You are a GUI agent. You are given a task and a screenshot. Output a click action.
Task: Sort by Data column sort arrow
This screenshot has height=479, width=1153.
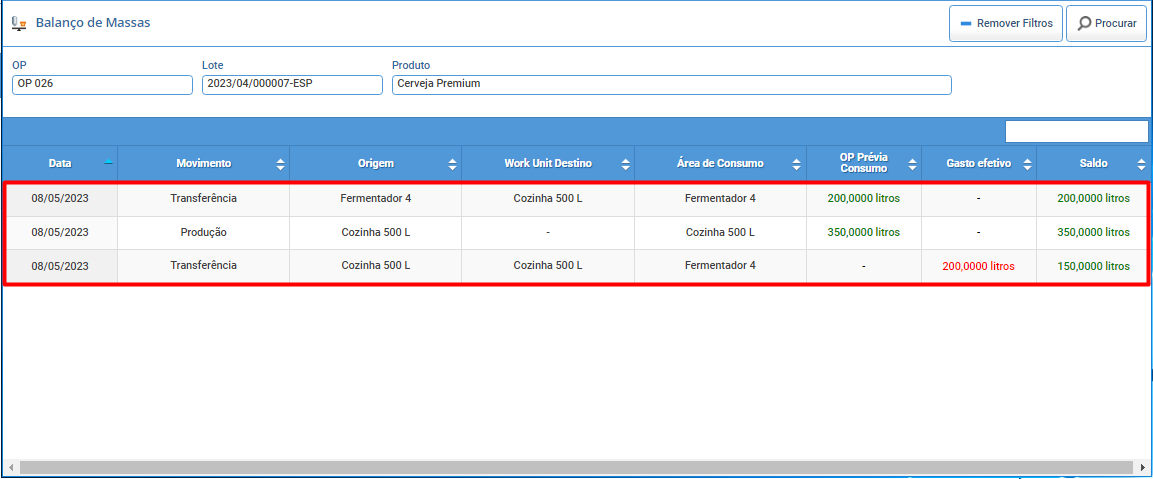coord(108,162)
